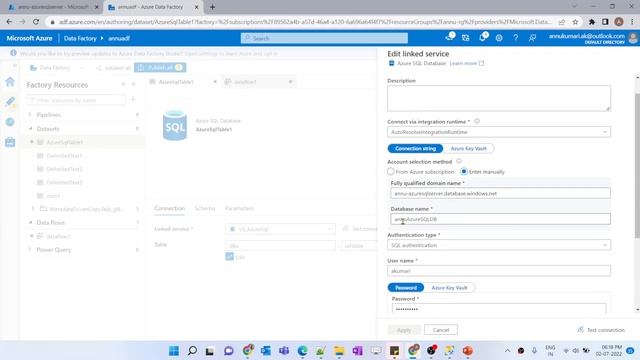Click the User name field
640x360 pixels.
point(499,271)
